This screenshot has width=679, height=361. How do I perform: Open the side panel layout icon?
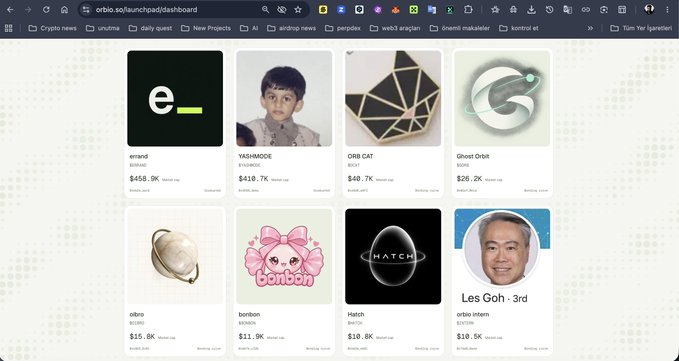[622, 10]
